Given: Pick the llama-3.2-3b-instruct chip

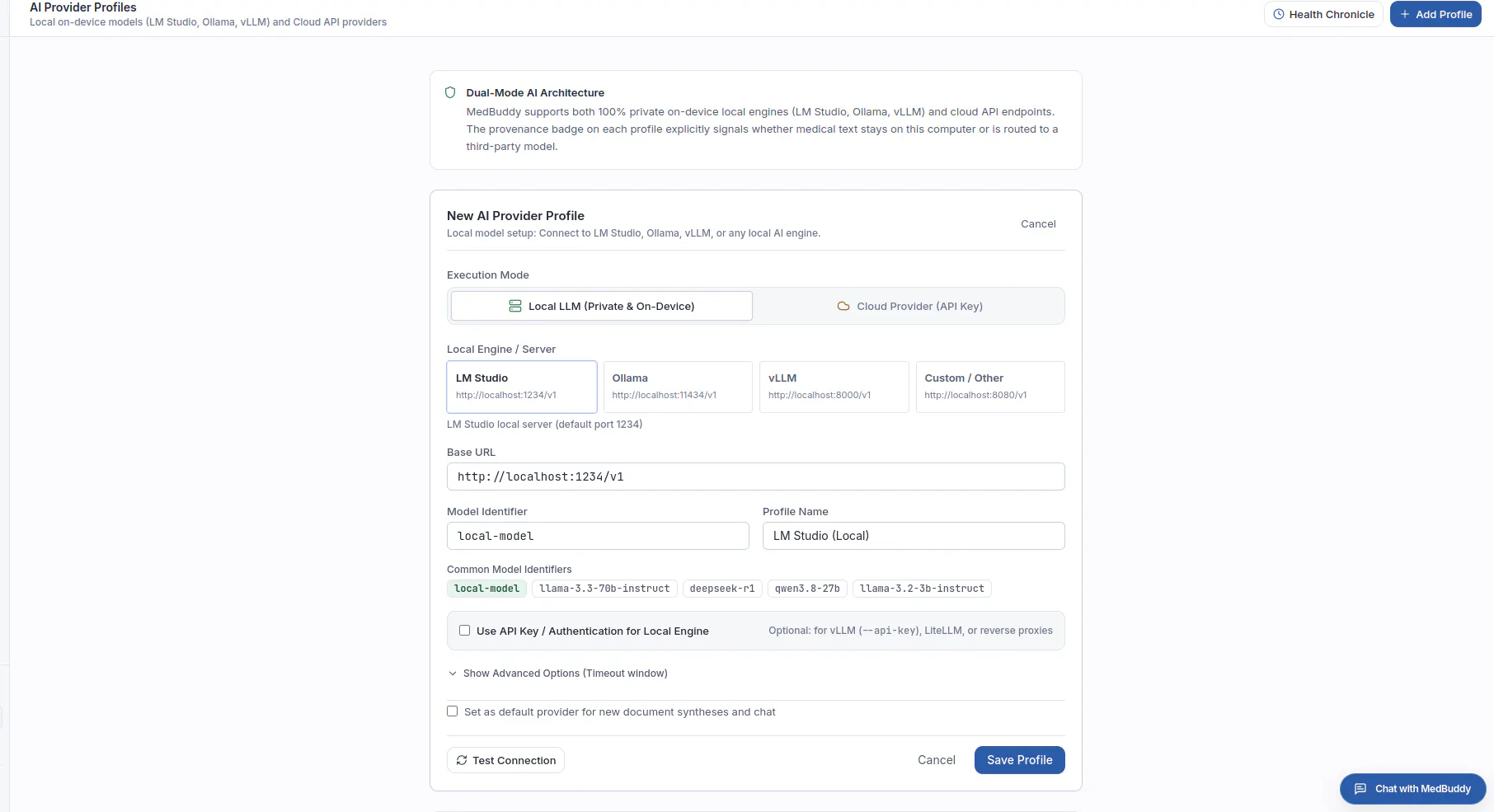Looking at the screenshot, I should pos(922,589).
